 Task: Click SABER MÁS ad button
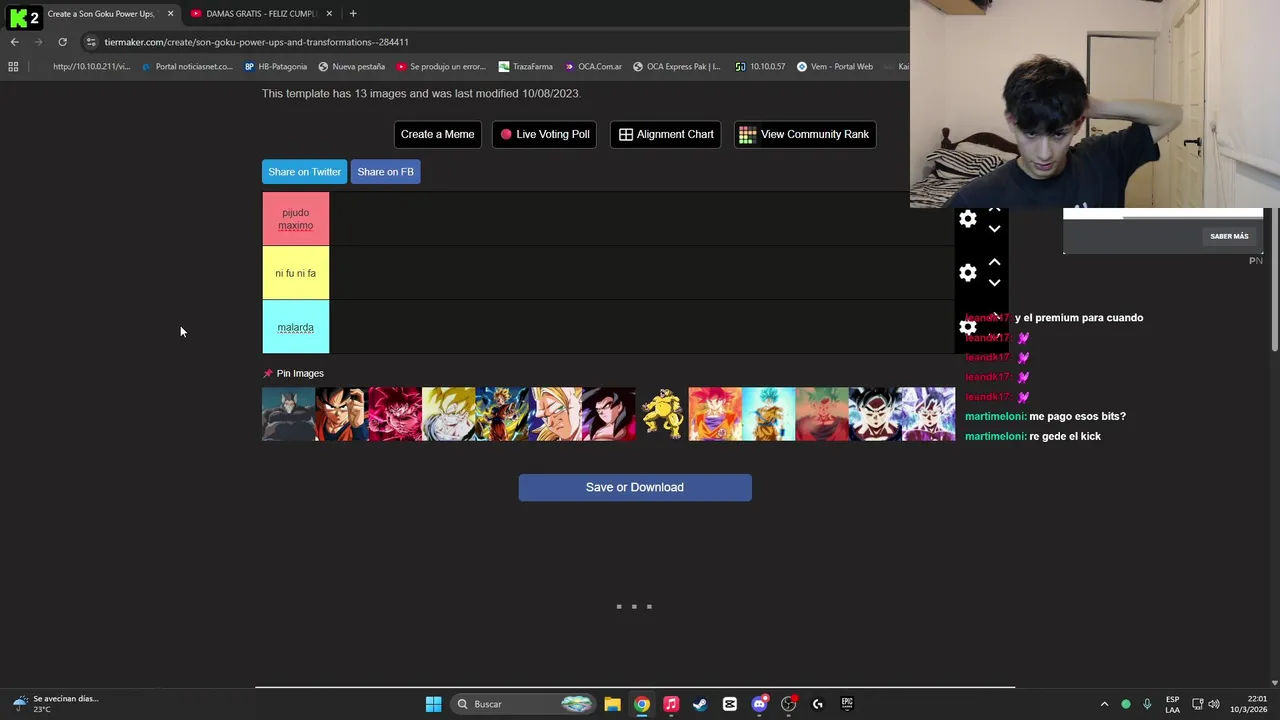click(x=1229, y=237)
